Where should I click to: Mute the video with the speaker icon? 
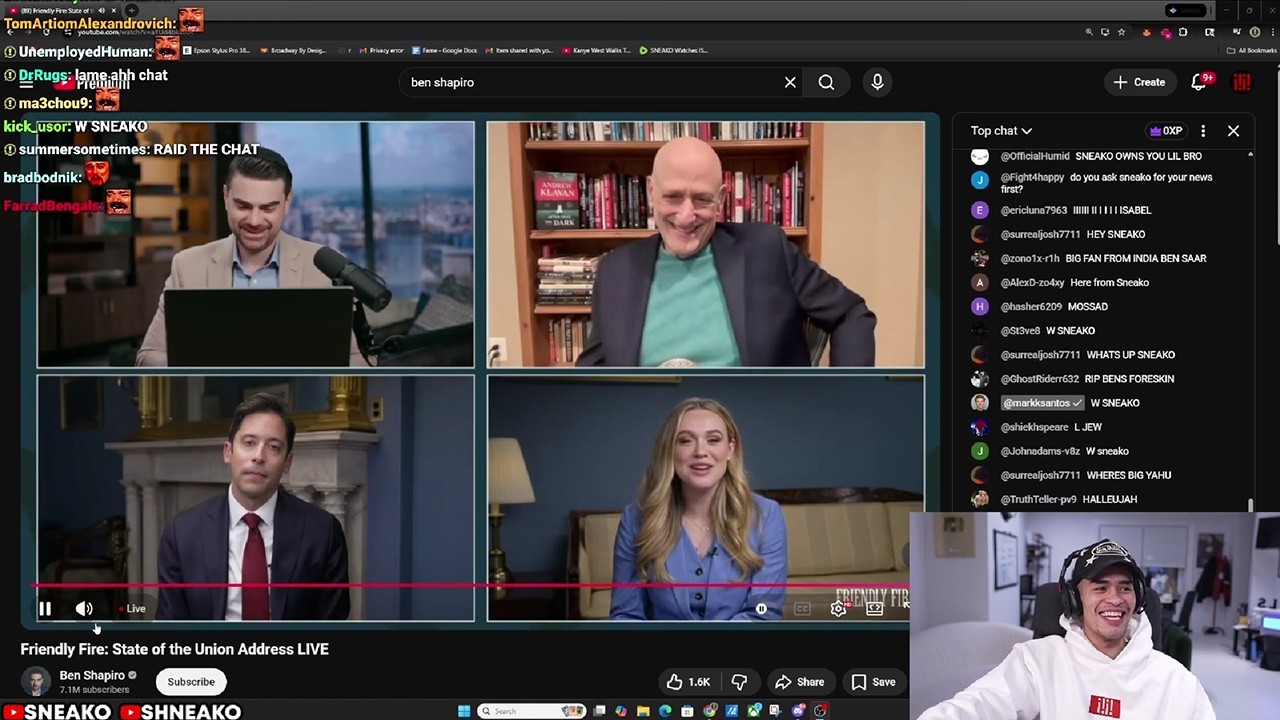[x=84, y=608]
